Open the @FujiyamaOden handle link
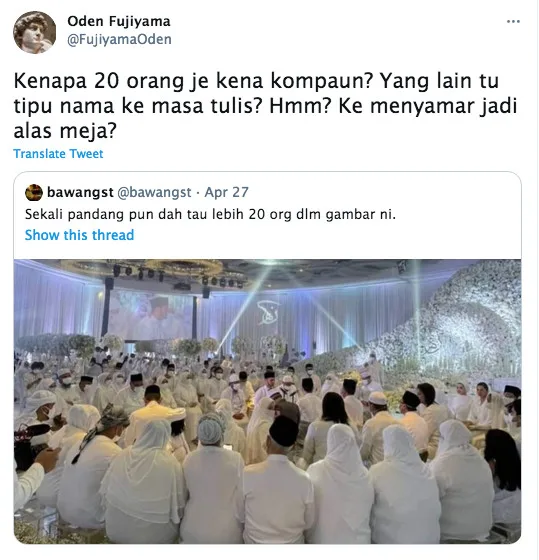 (x=119, y=39)
